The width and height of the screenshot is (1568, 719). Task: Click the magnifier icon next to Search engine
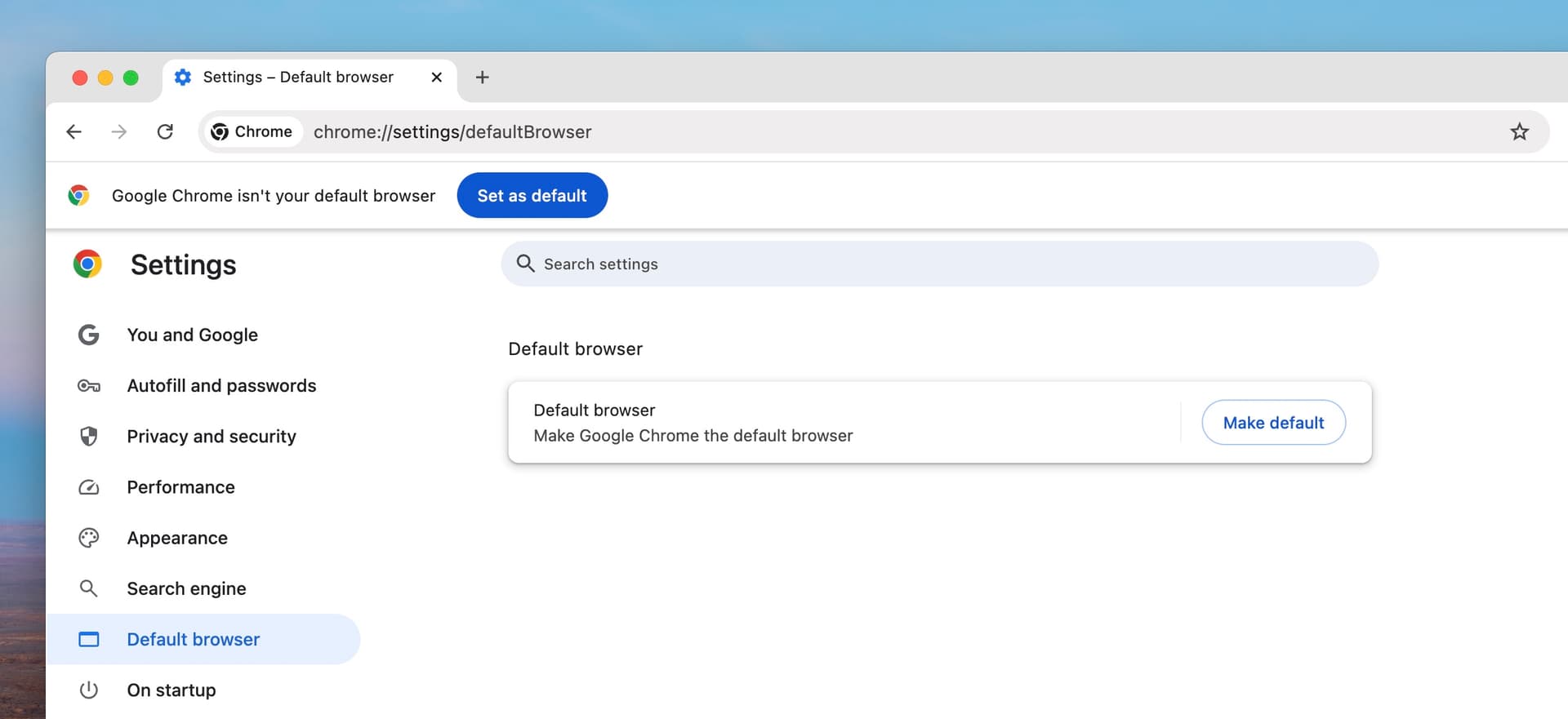(x=88, y=588)
